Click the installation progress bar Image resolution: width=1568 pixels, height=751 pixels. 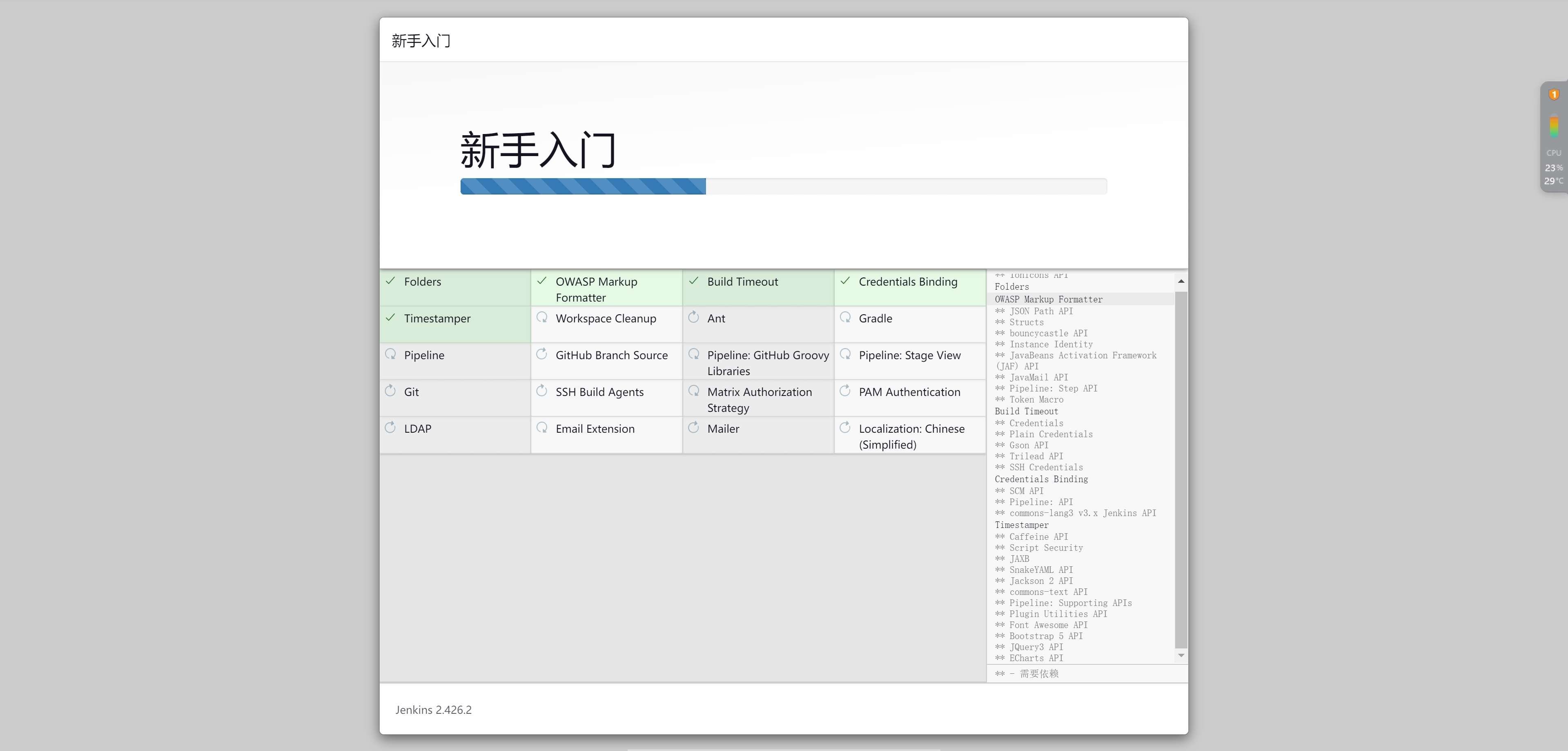point(784,186)
